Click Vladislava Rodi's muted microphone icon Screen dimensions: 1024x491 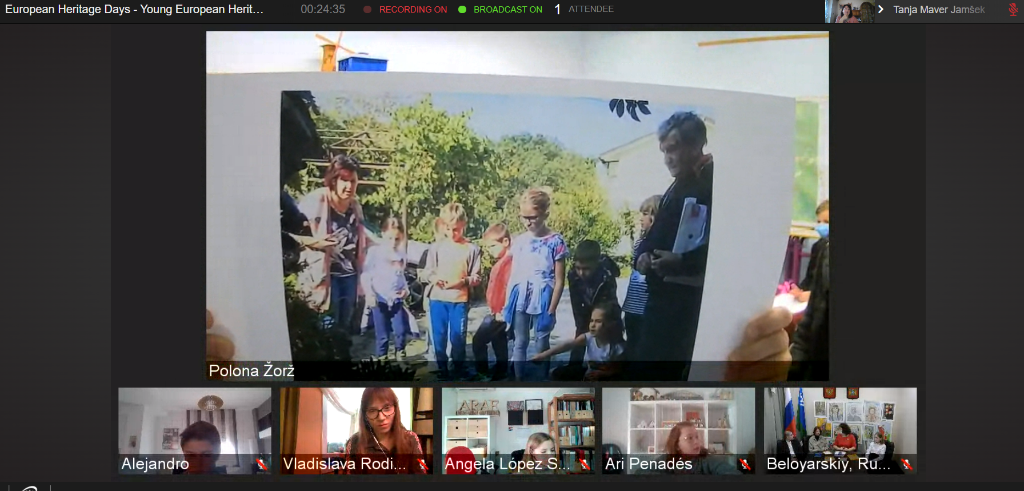coord(423,465)
